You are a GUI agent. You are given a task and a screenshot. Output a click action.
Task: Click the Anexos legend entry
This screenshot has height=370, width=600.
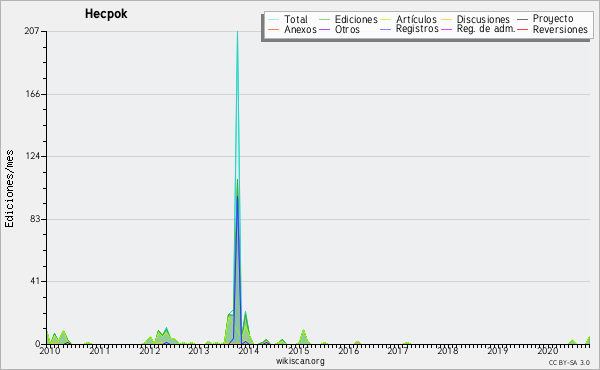(x=292, y=29)
